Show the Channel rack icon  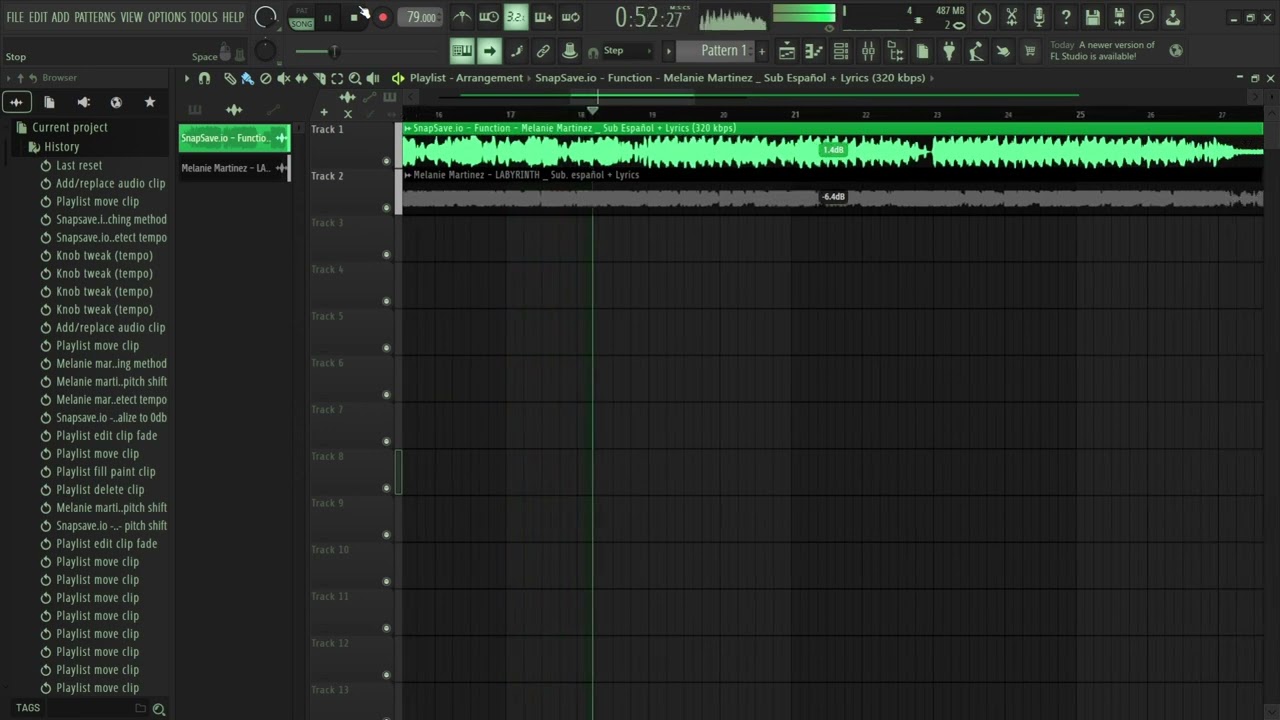pyautogui.click(x=841, y=51)
